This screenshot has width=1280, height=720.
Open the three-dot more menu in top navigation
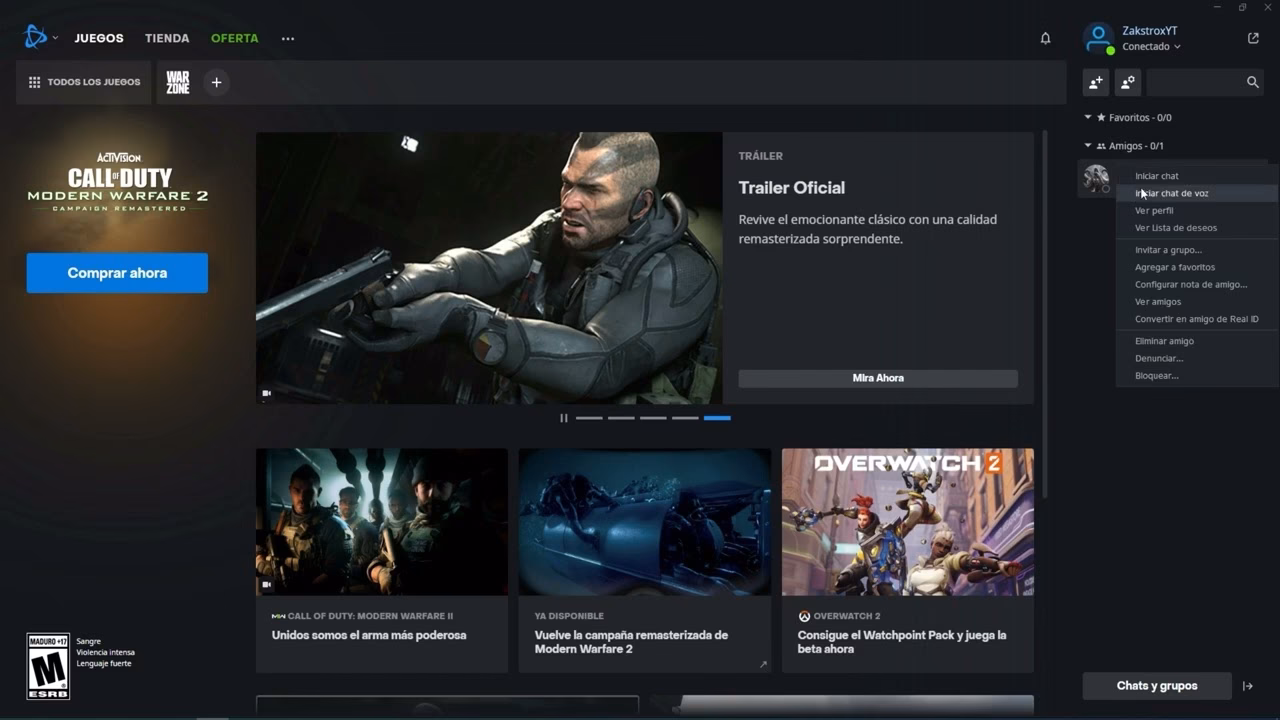pos(288,38)
